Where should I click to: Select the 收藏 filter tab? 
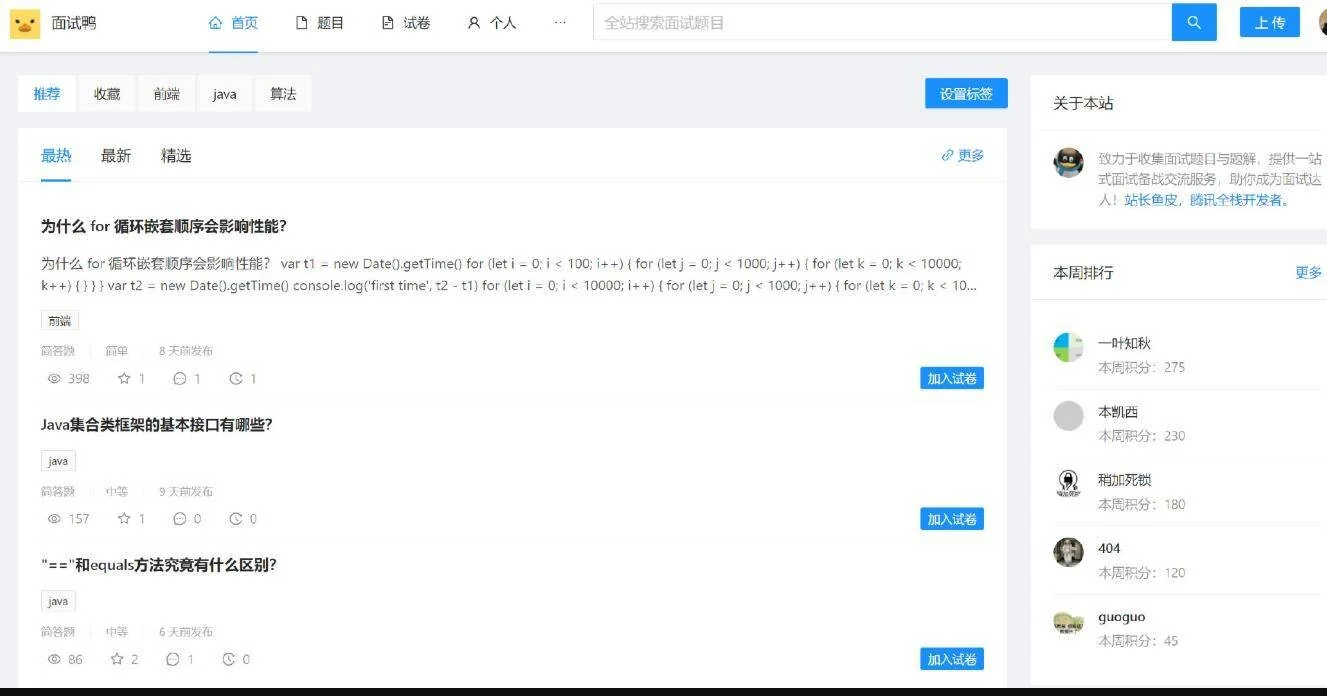click(106, 93)
